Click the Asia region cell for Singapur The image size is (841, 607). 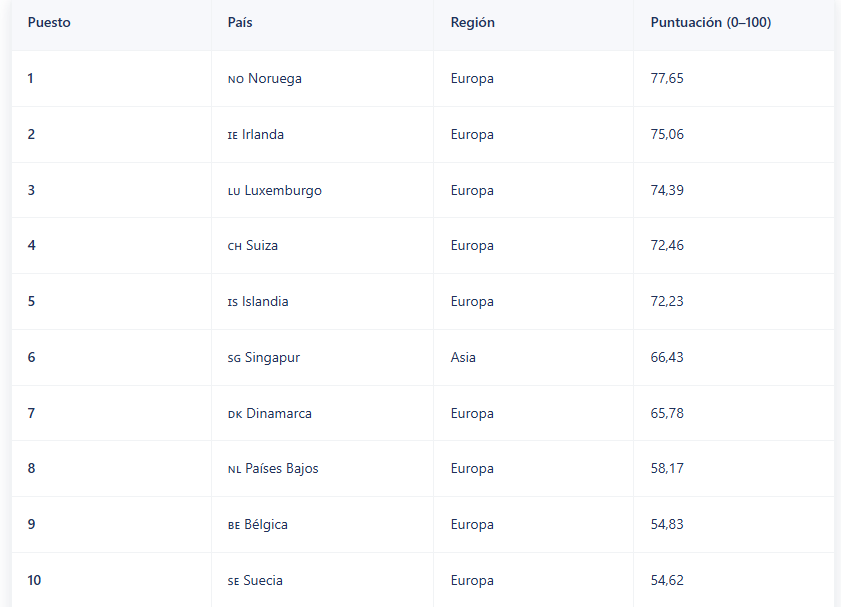click(463, 358)
